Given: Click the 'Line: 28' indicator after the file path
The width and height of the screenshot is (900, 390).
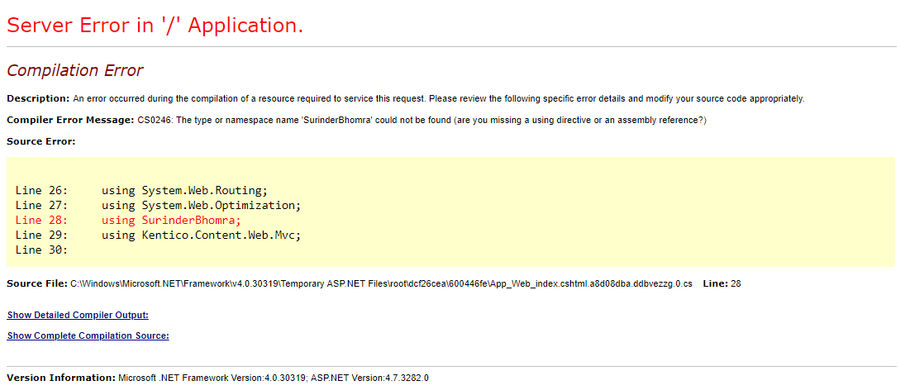Looking at the screenshot, I should point(721,284).
